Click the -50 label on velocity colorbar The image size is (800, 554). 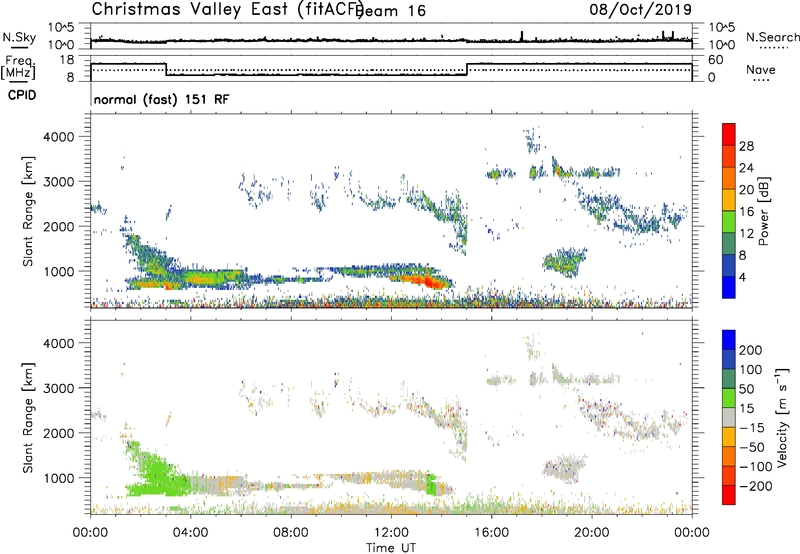(x=752, y=447)
